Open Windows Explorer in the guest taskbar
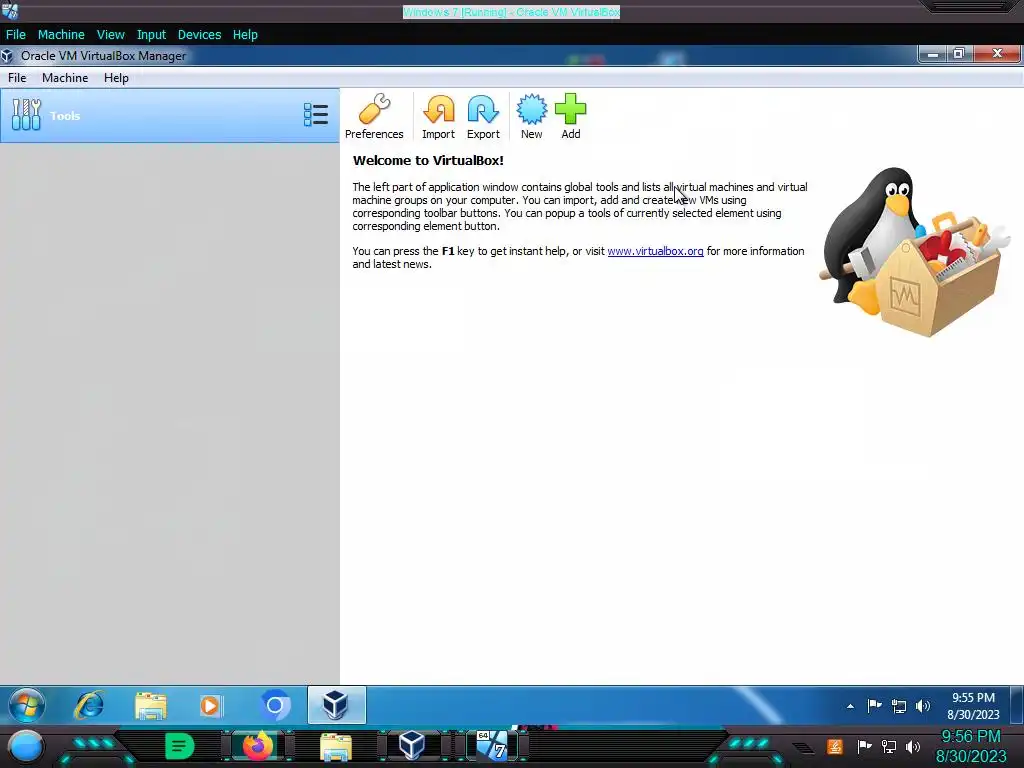 (151, 706)
